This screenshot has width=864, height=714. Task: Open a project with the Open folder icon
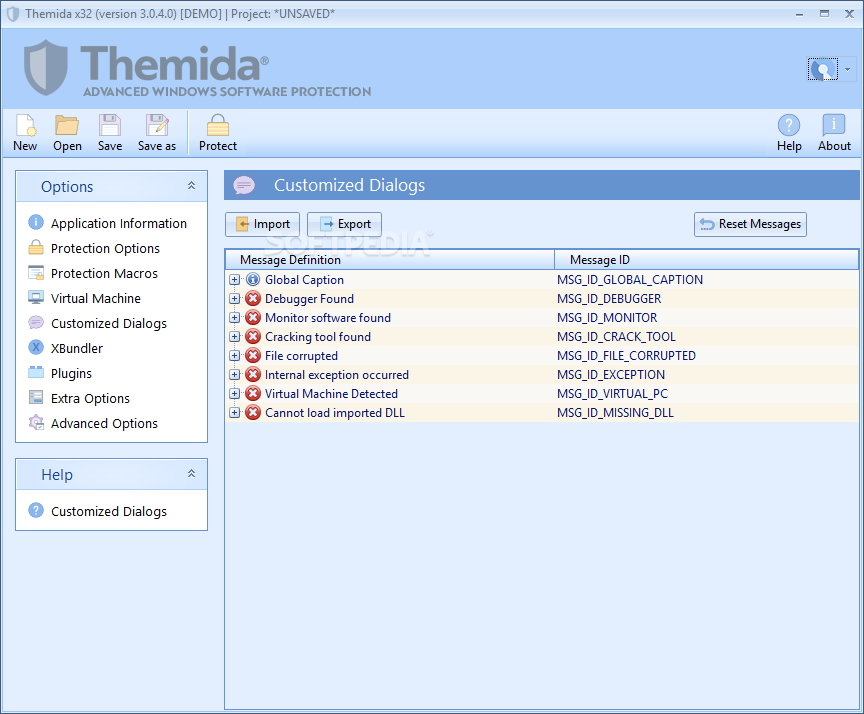(67, 125)
